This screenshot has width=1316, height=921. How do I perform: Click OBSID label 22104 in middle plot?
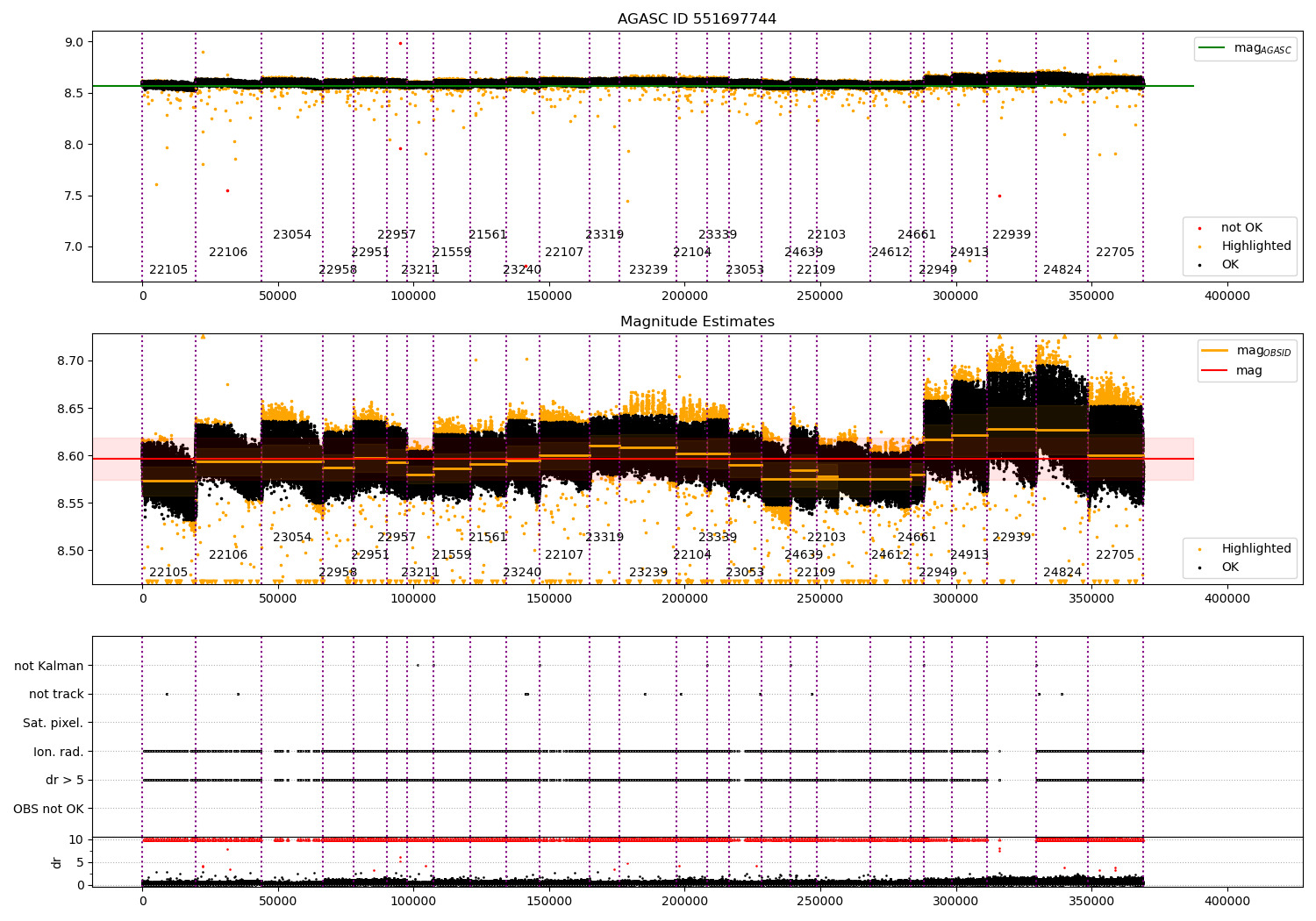point(692,555)
